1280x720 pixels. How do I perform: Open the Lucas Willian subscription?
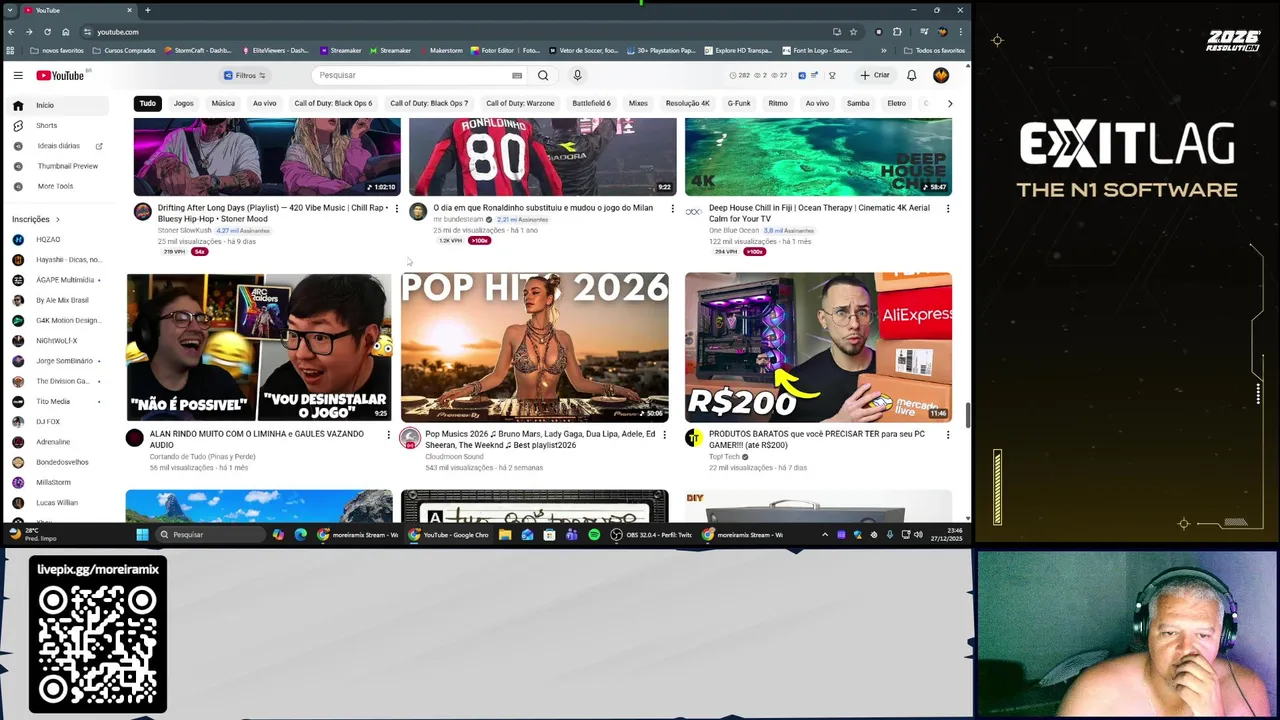pos(58,502)
